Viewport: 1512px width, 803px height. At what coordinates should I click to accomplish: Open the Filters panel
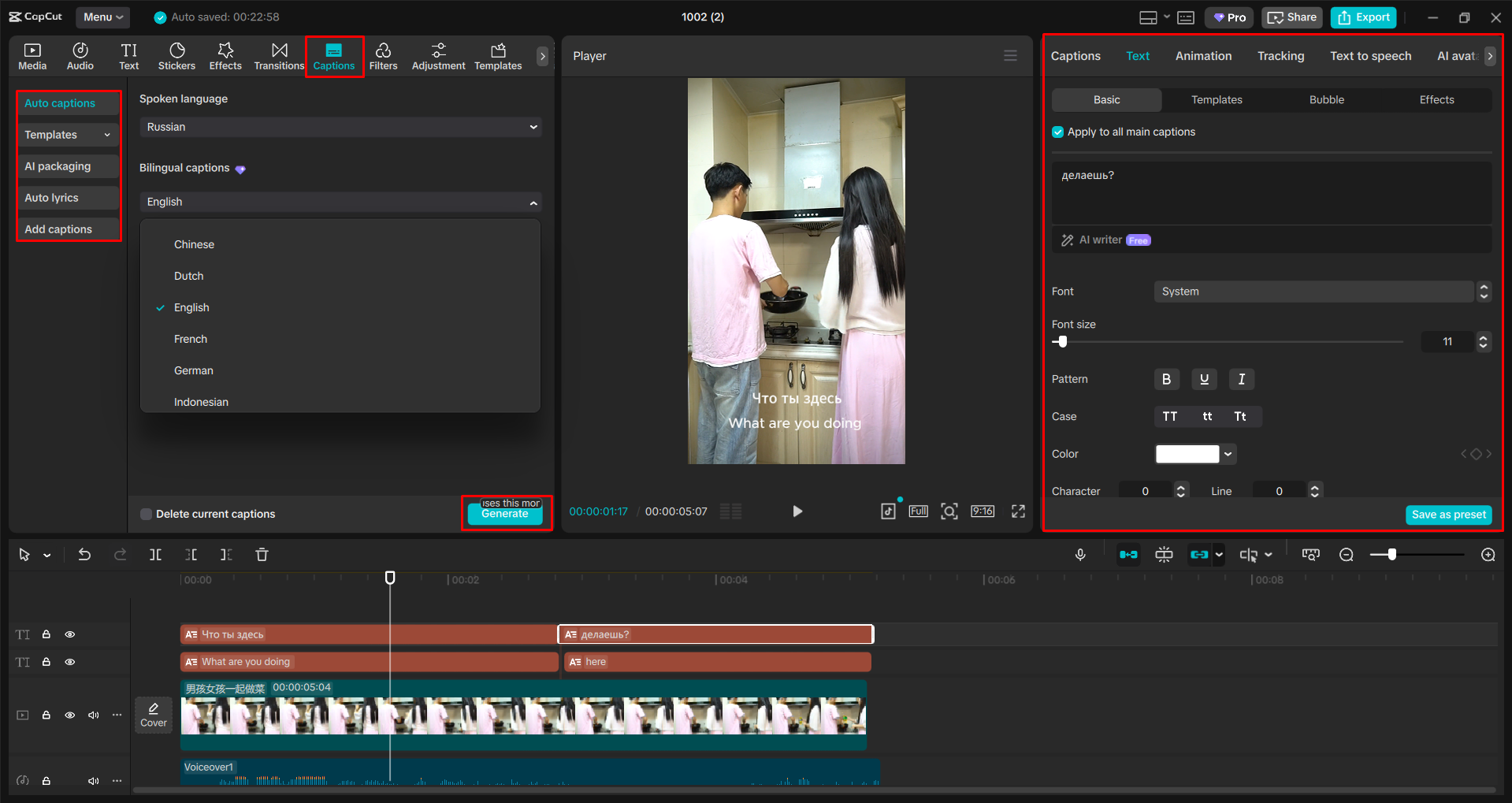[x=384, y=55]
